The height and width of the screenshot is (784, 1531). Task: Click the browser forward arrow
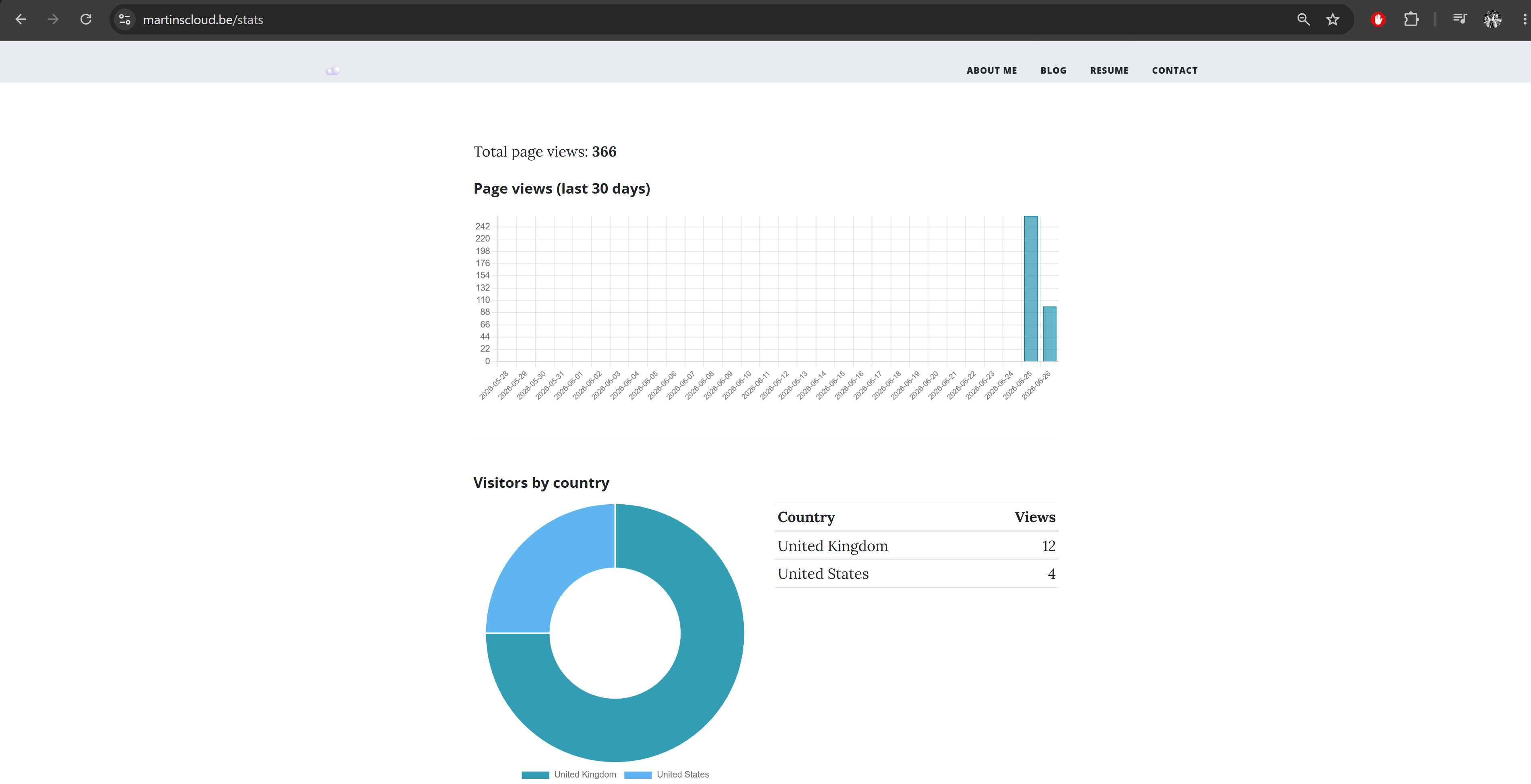[54, 20]
